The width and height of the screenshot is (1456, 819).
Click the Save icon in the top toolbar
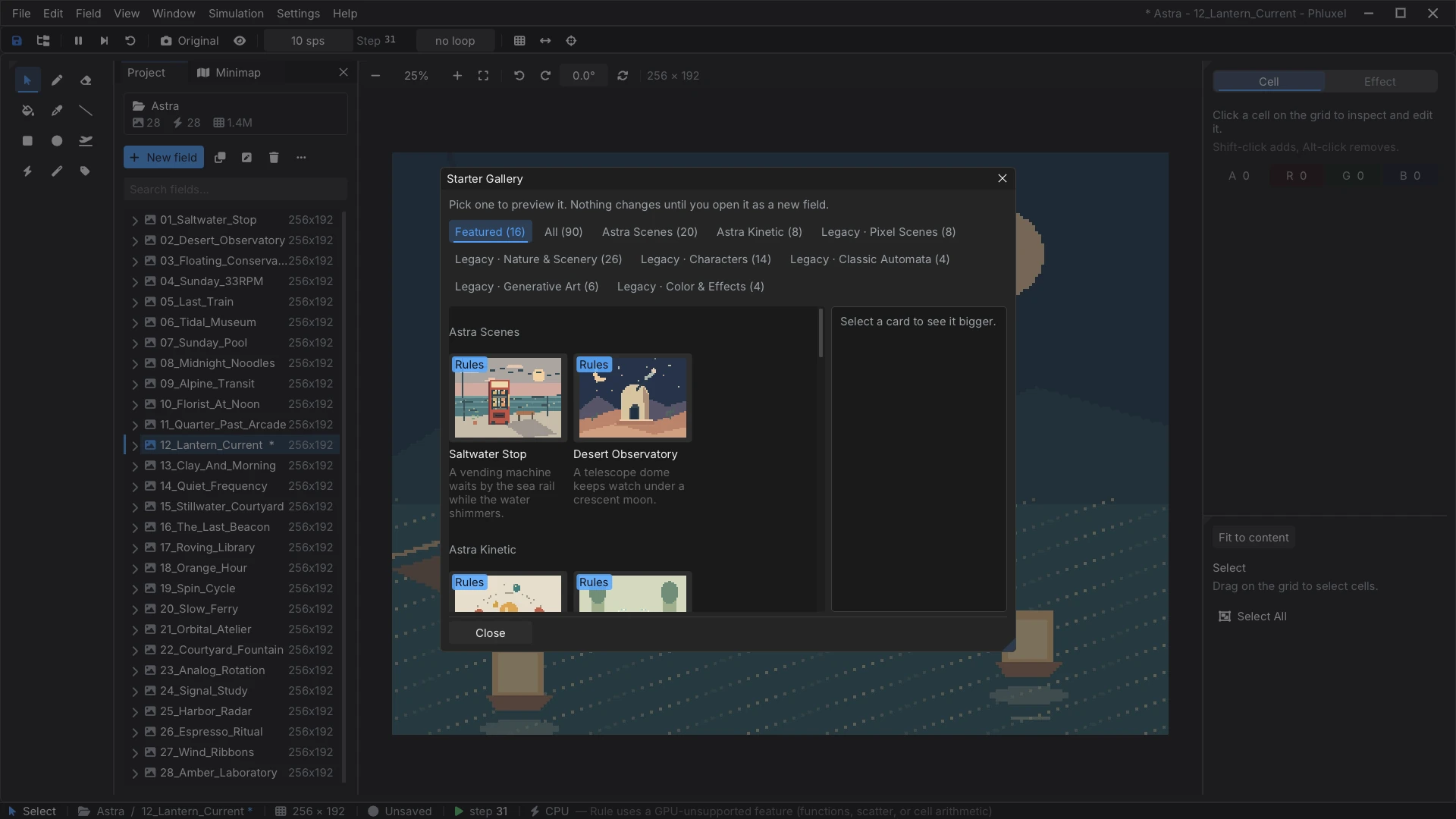[17, 41]
